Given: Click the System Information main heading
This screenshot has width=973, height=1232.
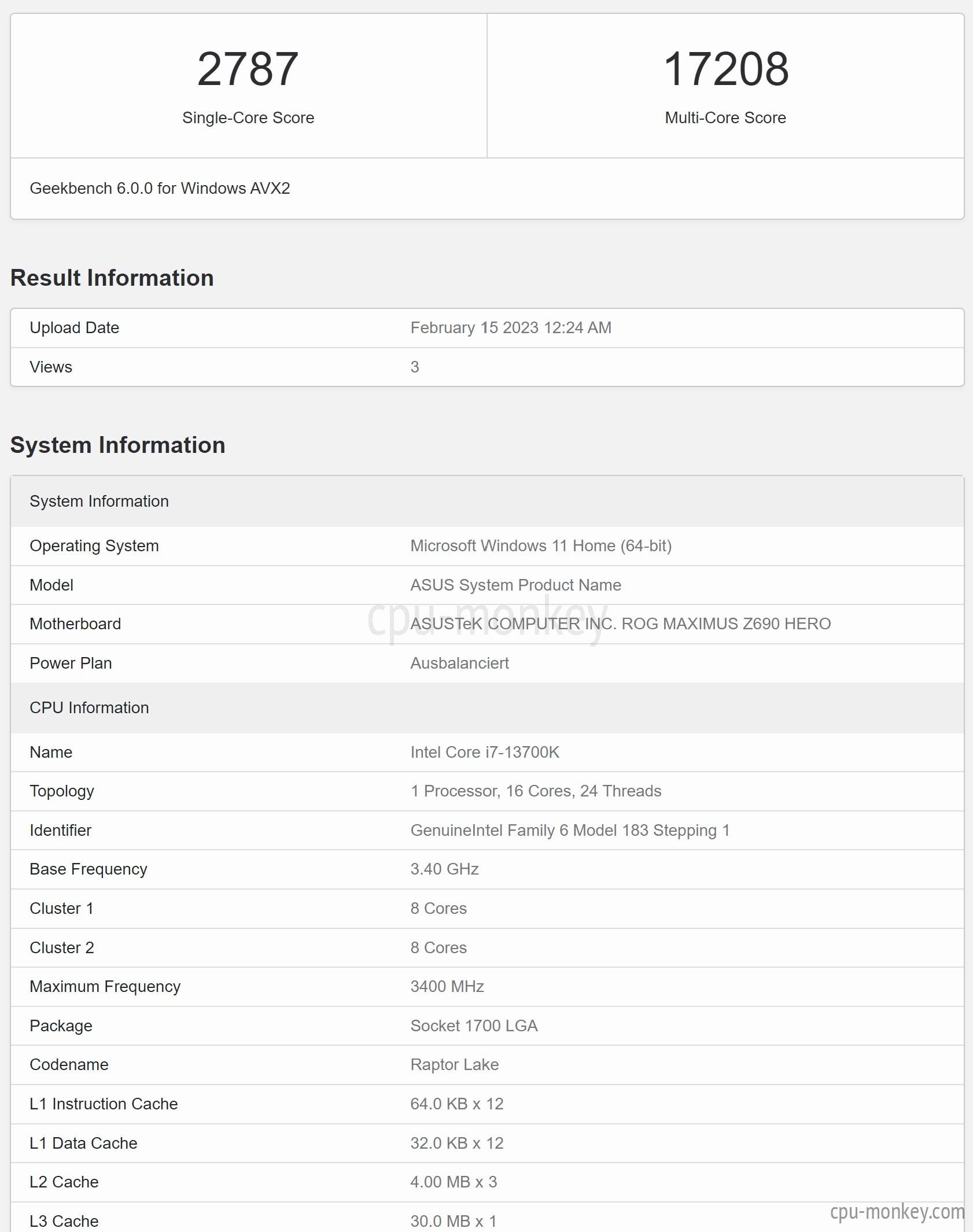Looking at the screenshot, I should pos(118,445).
